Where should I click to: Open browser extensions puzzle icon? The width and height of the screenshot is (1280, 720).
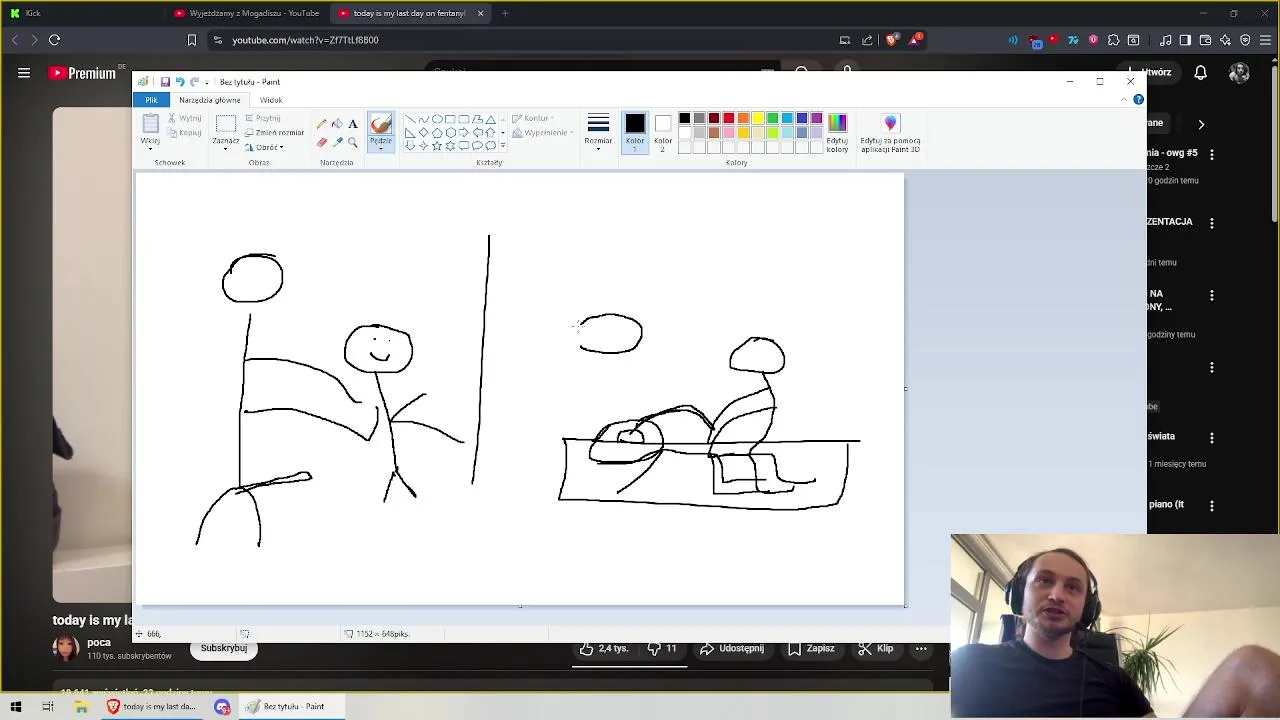click(1113, 40)
